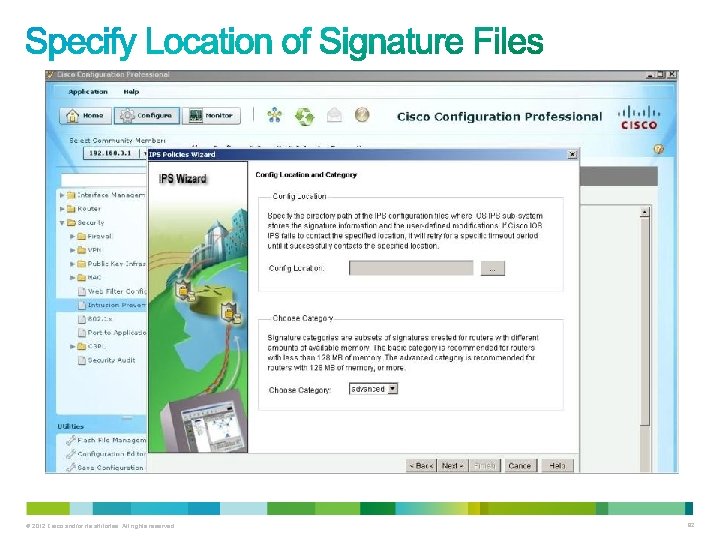Expand the Public Key Infrastructure folder

coord(72,264)
